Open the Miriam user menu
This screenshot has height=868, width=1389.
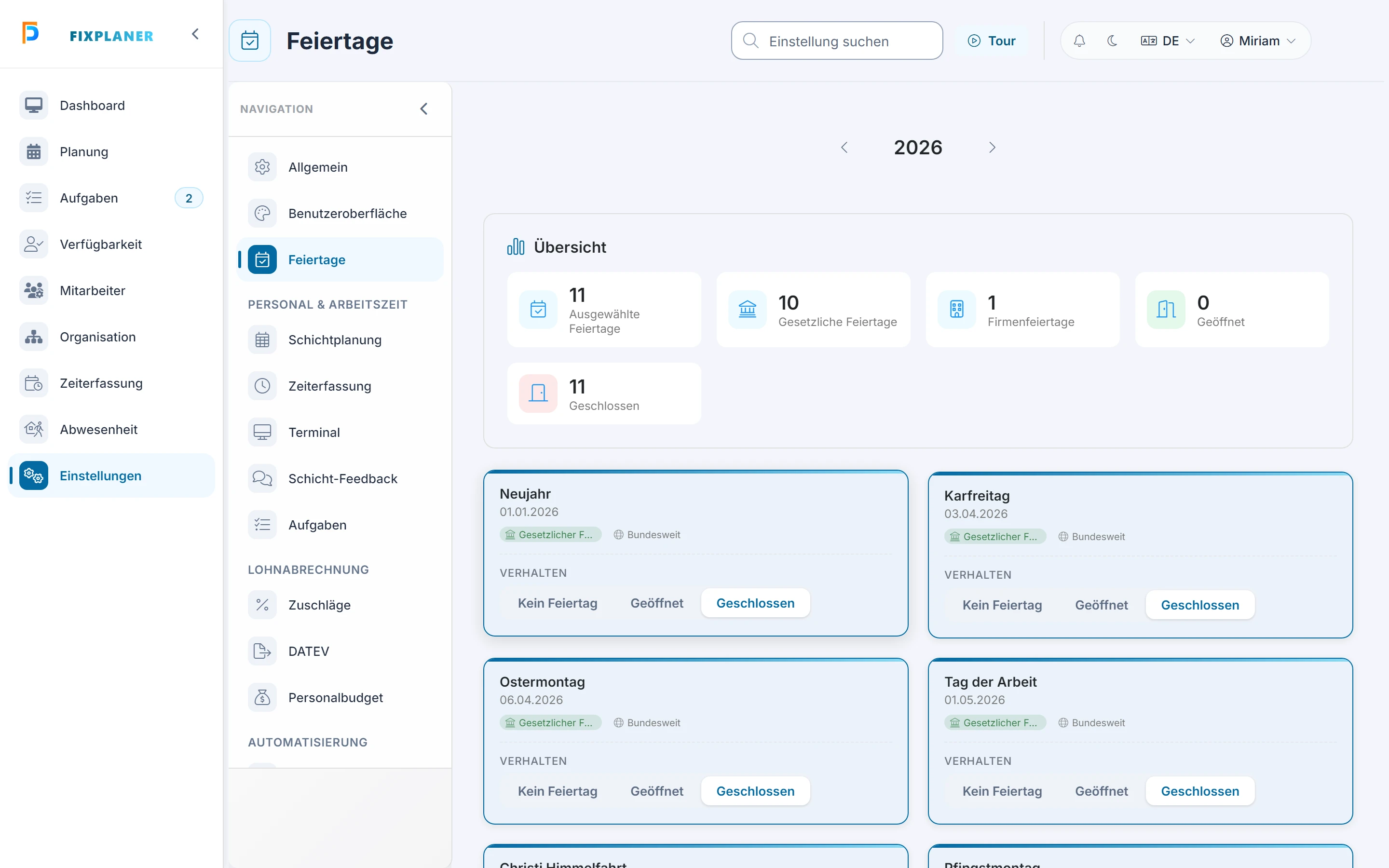[1257, 41]
